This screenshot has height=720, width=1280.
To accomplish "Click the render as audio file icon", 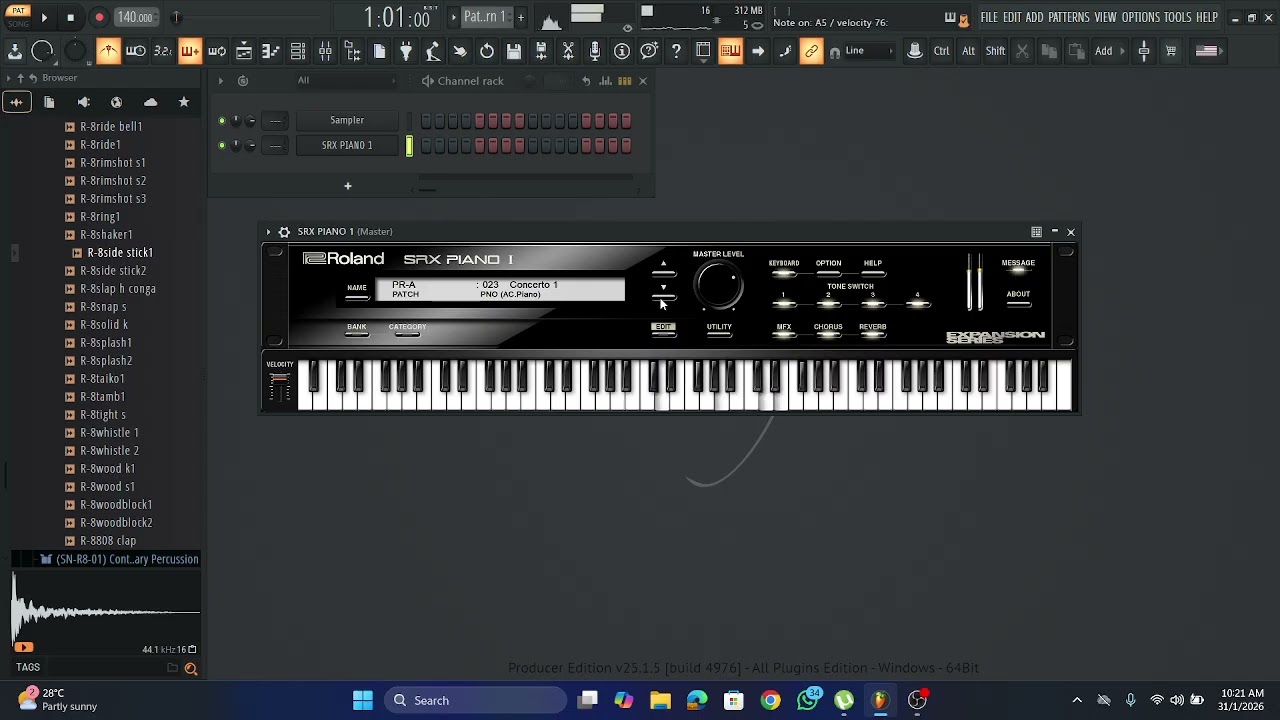I will [x=541, y=51].
